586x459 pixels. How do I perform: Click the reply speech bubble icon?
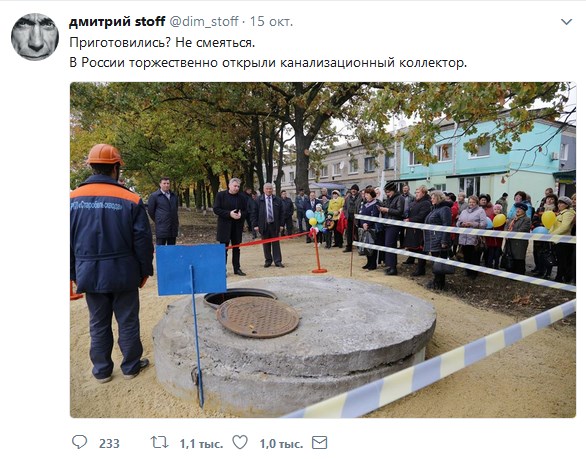coord(79,442)
